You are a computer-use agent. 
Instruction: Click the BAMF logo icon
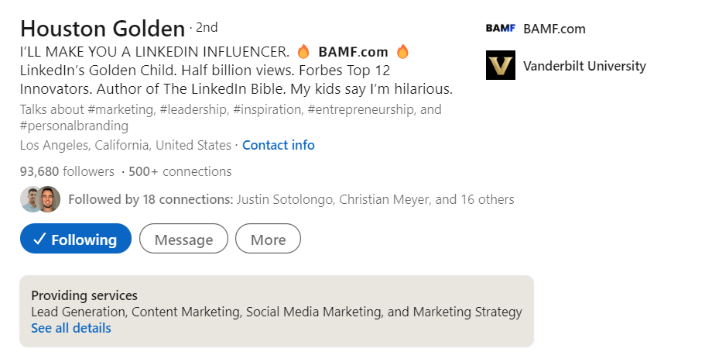click(x=500, y=29)
